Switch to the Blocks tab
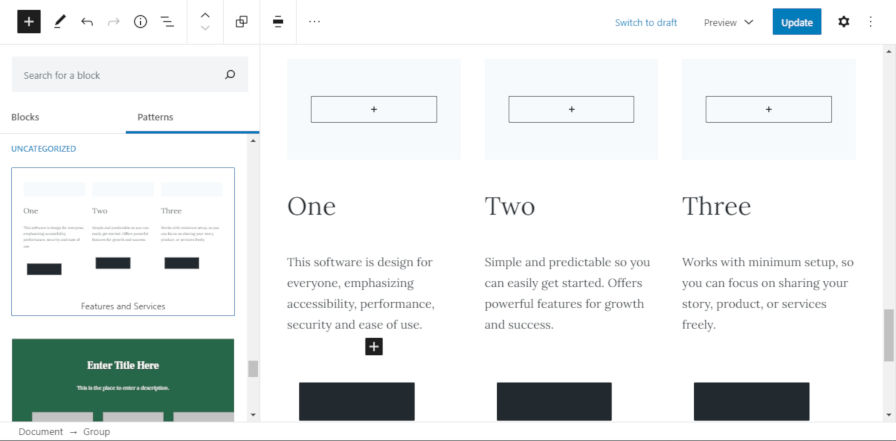The height and width of the screenshot is (441, 896). [x=25, y=117]
